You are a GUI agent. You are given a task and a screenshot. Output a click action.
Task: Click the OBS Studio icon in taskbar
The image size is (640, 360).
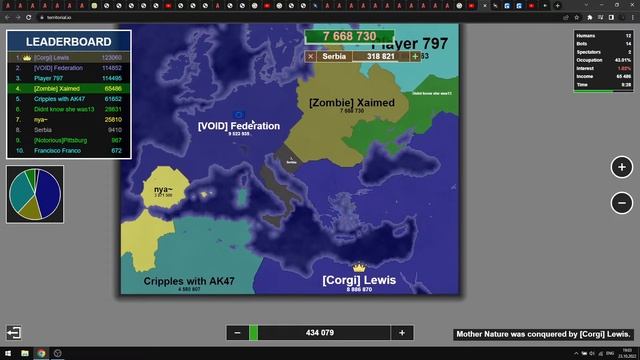[x=58, y=353]
